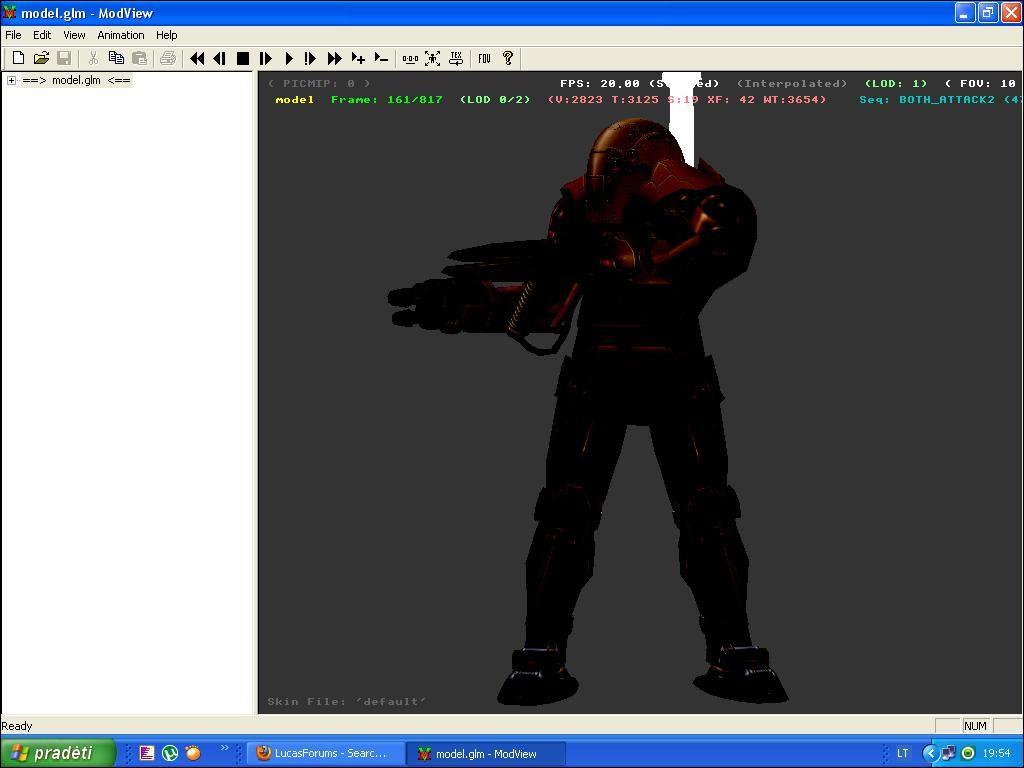Switch to LucasForums browser taskbar button
Screen dimensions: 1024x768
(326, 753)
